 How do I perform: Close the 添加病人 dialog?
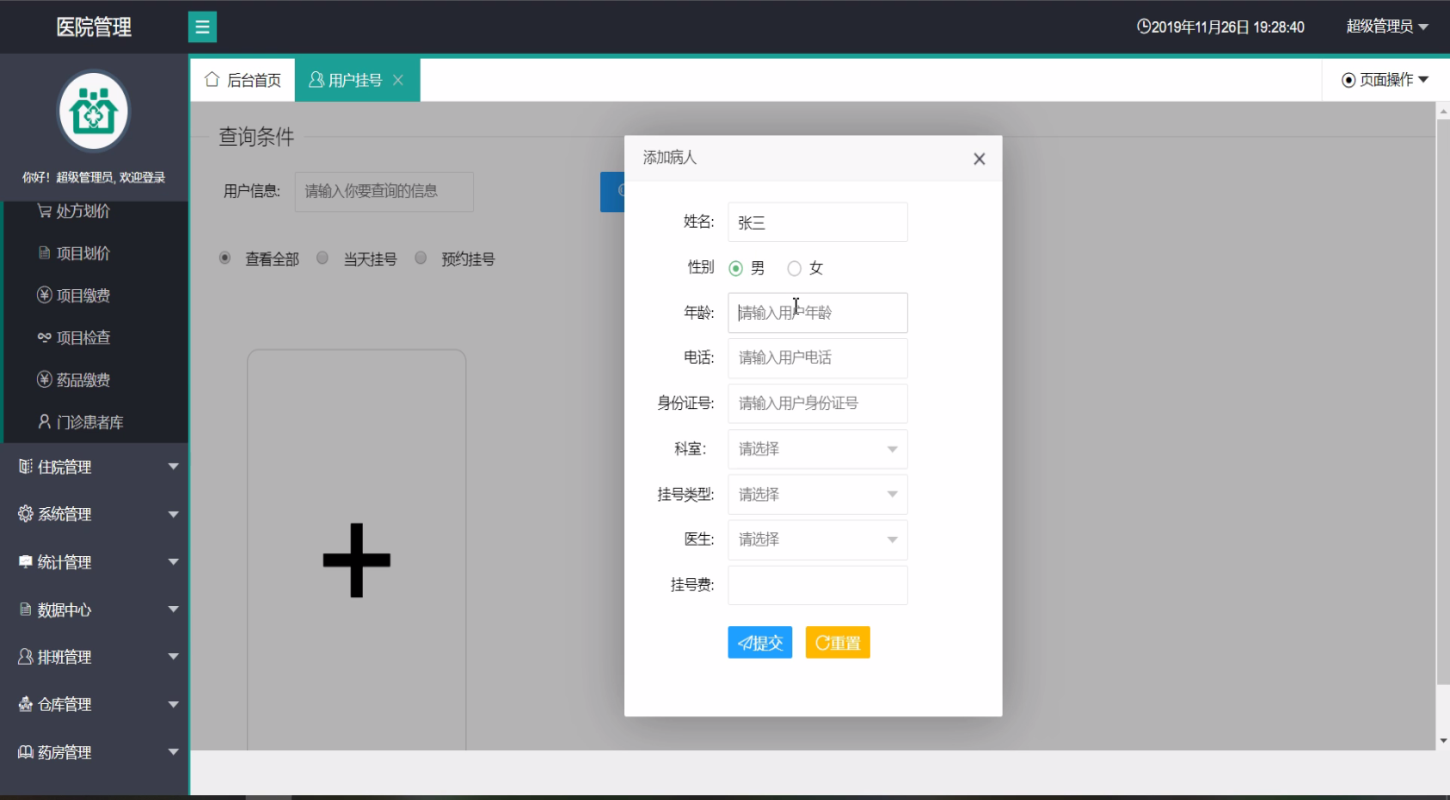(979, 159)
